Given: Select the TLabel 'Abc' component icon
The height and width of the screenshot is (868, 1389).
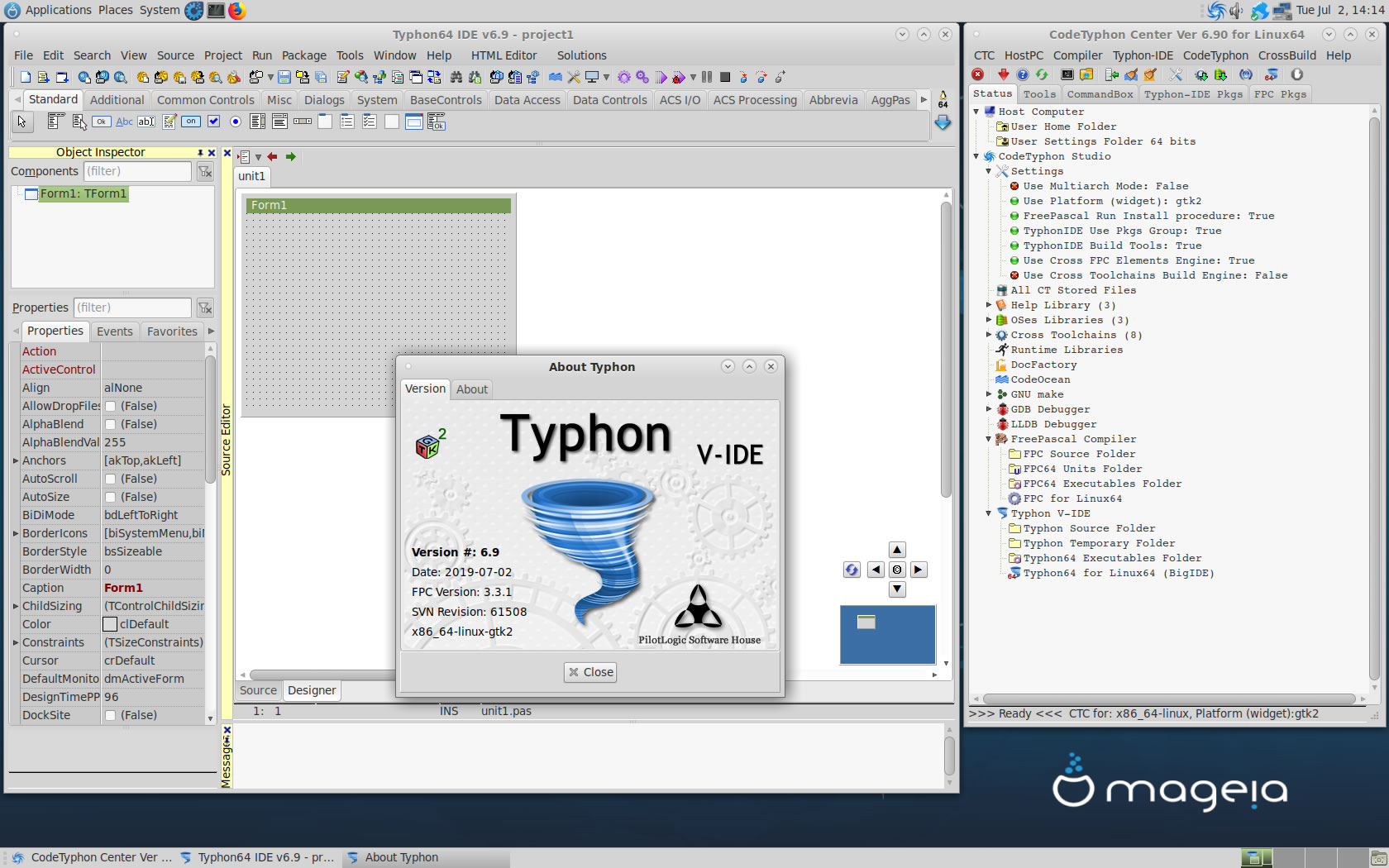Looking at the screenshot, I should pos(124,122).
